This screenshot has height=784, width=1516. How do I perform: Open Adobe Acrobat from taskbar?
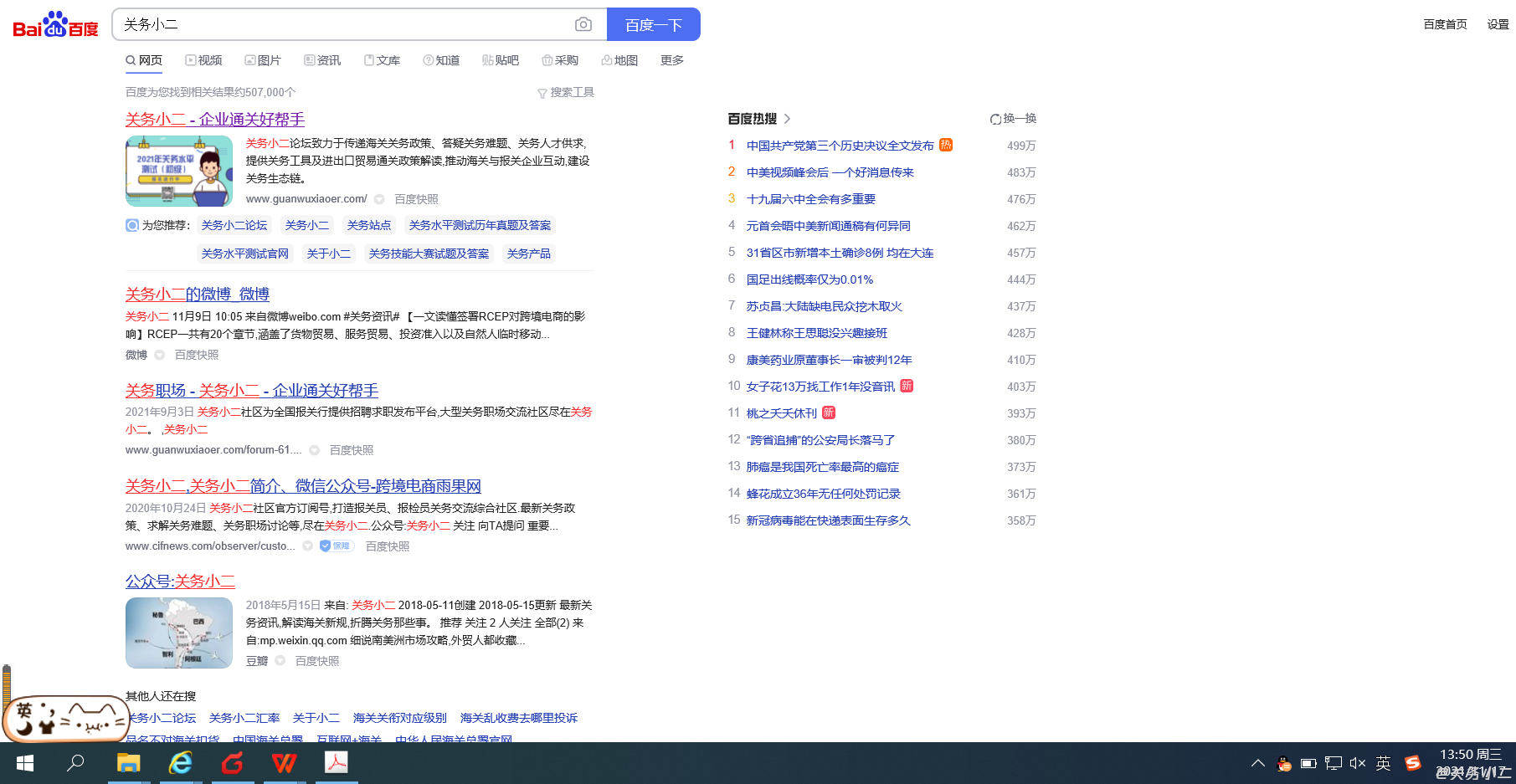(336, 763)
